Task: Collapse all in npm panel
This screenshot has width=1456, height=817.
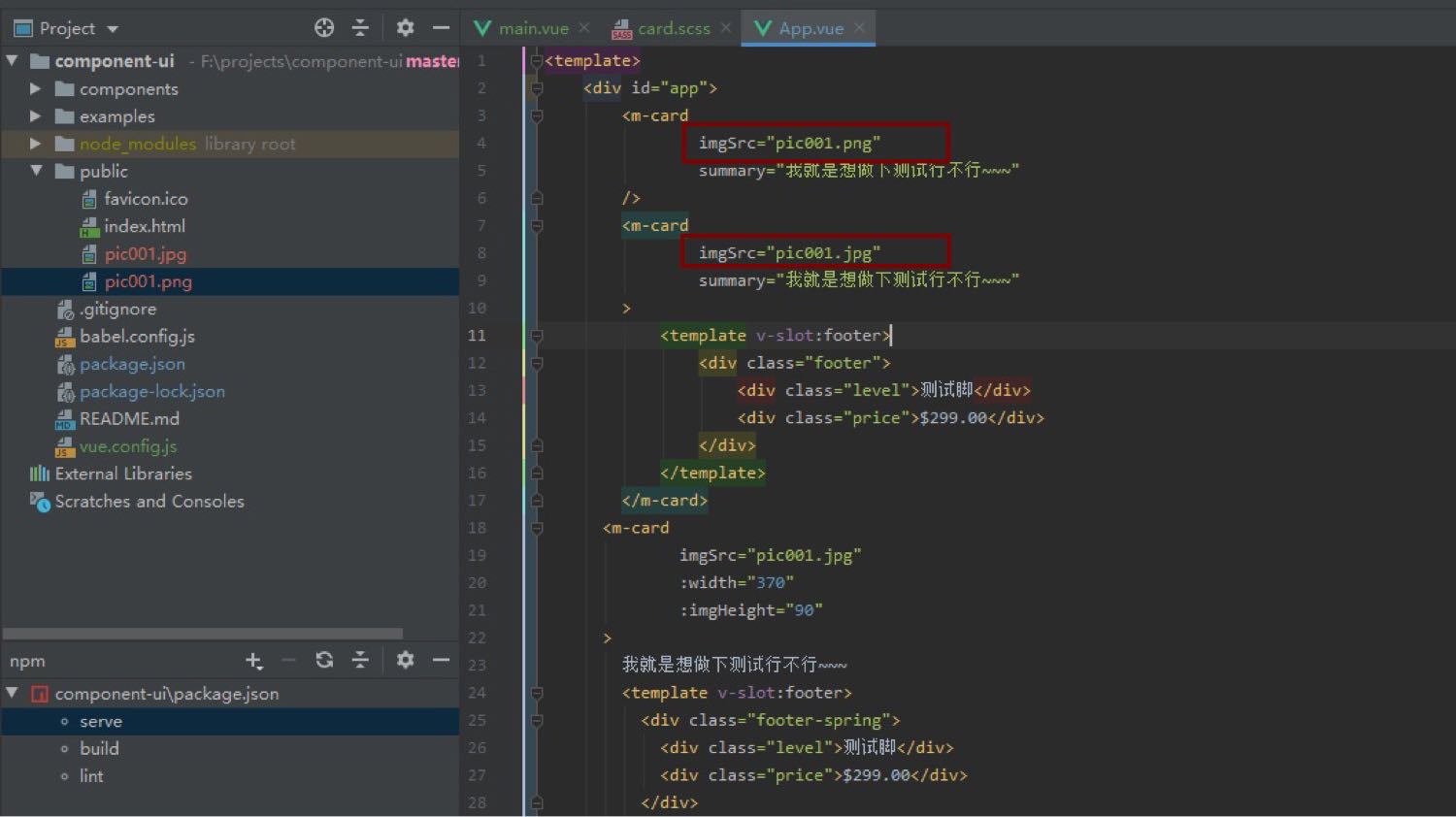Action: [x=360, y=661]
